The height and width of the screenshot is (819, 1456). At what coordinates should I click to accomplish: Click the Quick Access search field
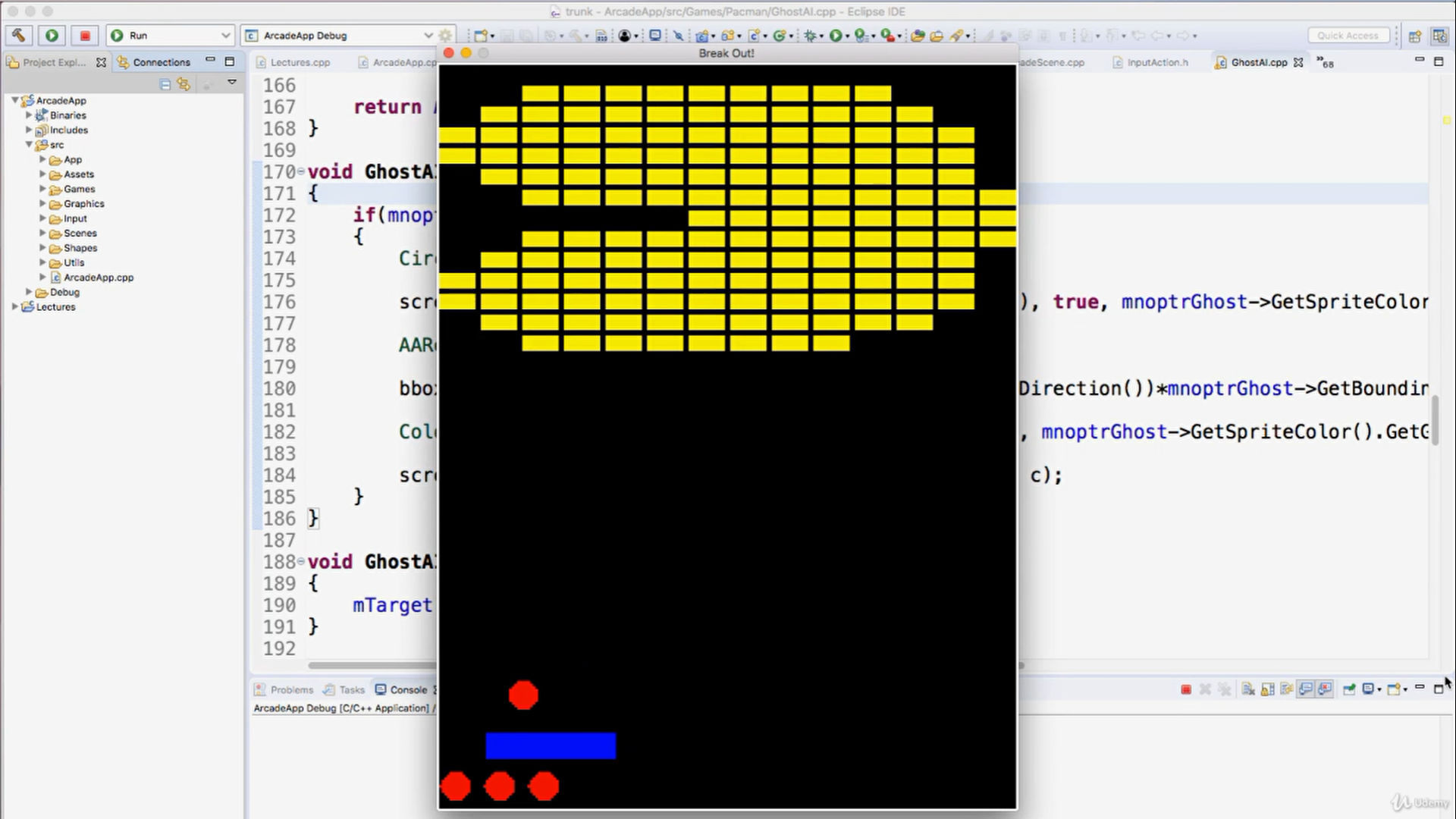[1348, 36]
